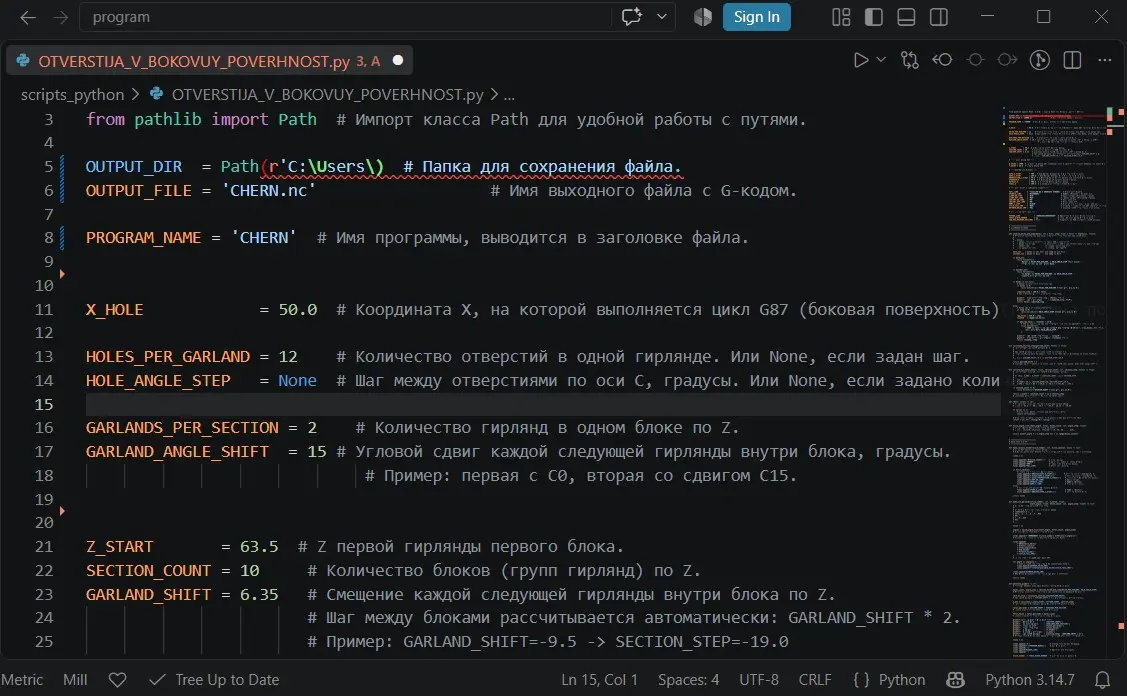1127x696 pixels.
Task: Toggle the secondary side bar
Action: (x=939, y=17)
